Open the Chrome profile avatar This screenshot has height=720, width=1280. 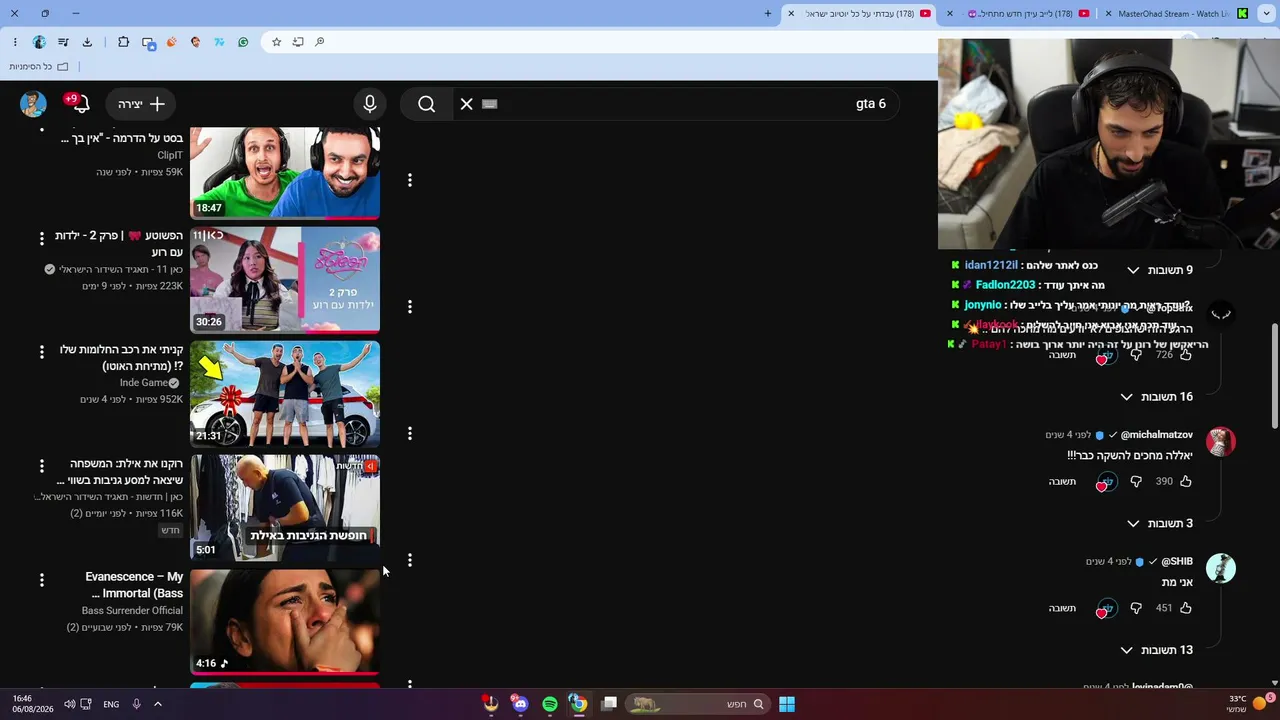39,42
